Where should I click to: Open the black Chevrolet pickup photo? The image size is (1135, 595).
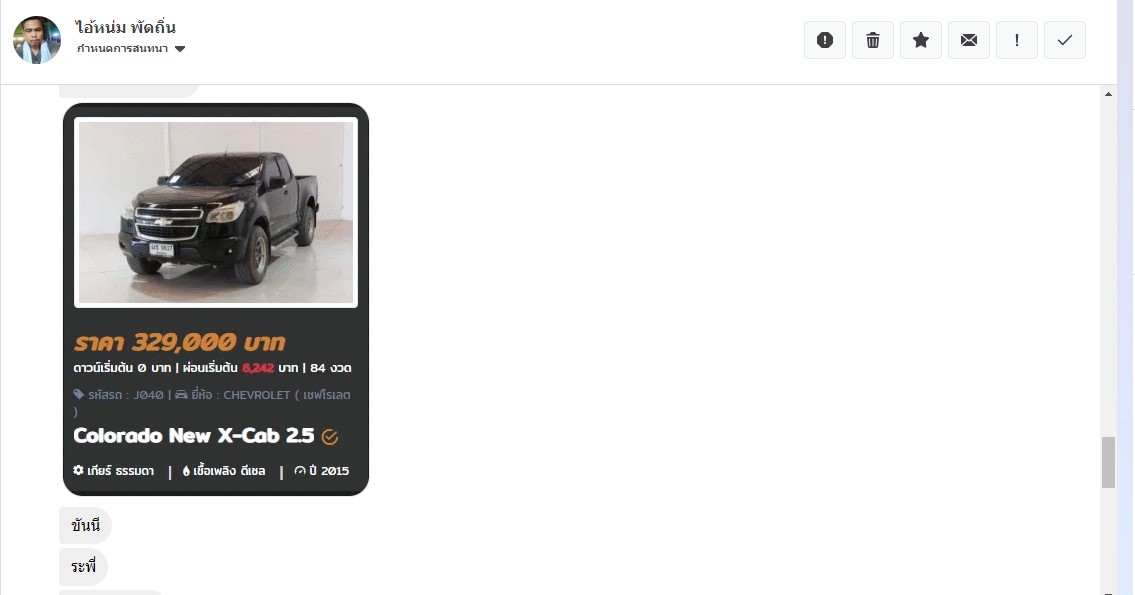216,212
